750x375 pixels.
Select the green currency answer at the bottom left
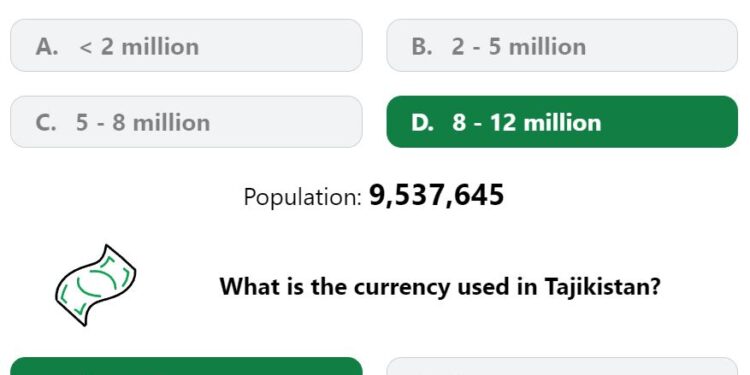[186, 366]
